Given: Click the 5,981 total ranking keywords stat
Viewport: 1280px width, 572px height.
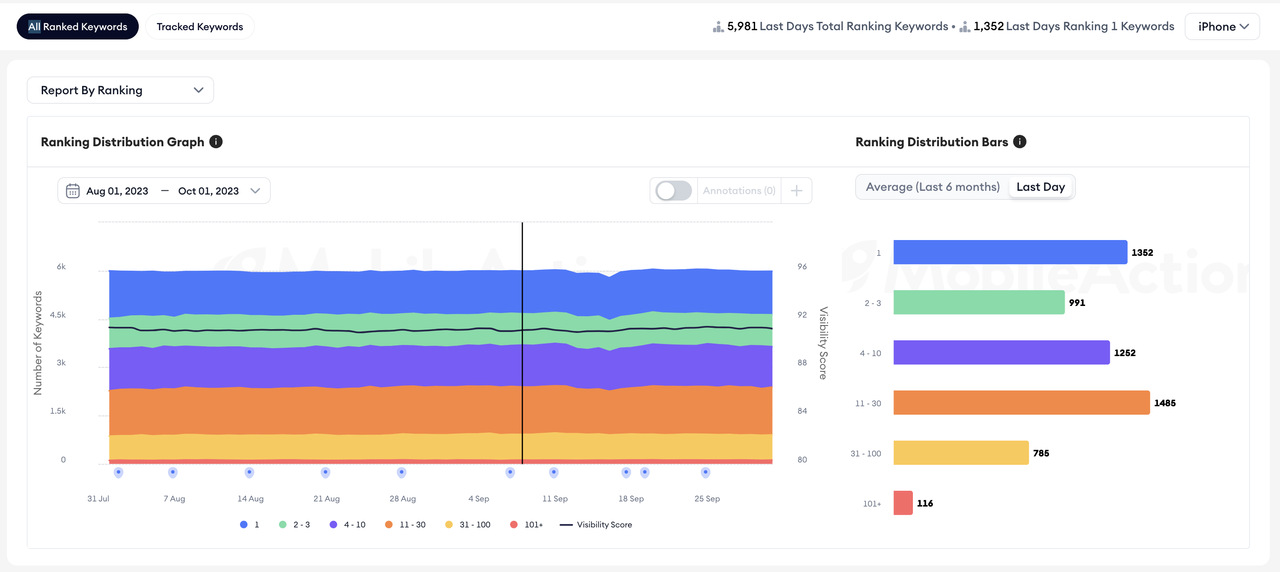Looking at the screenshot, I should click(x=838, y=27).
